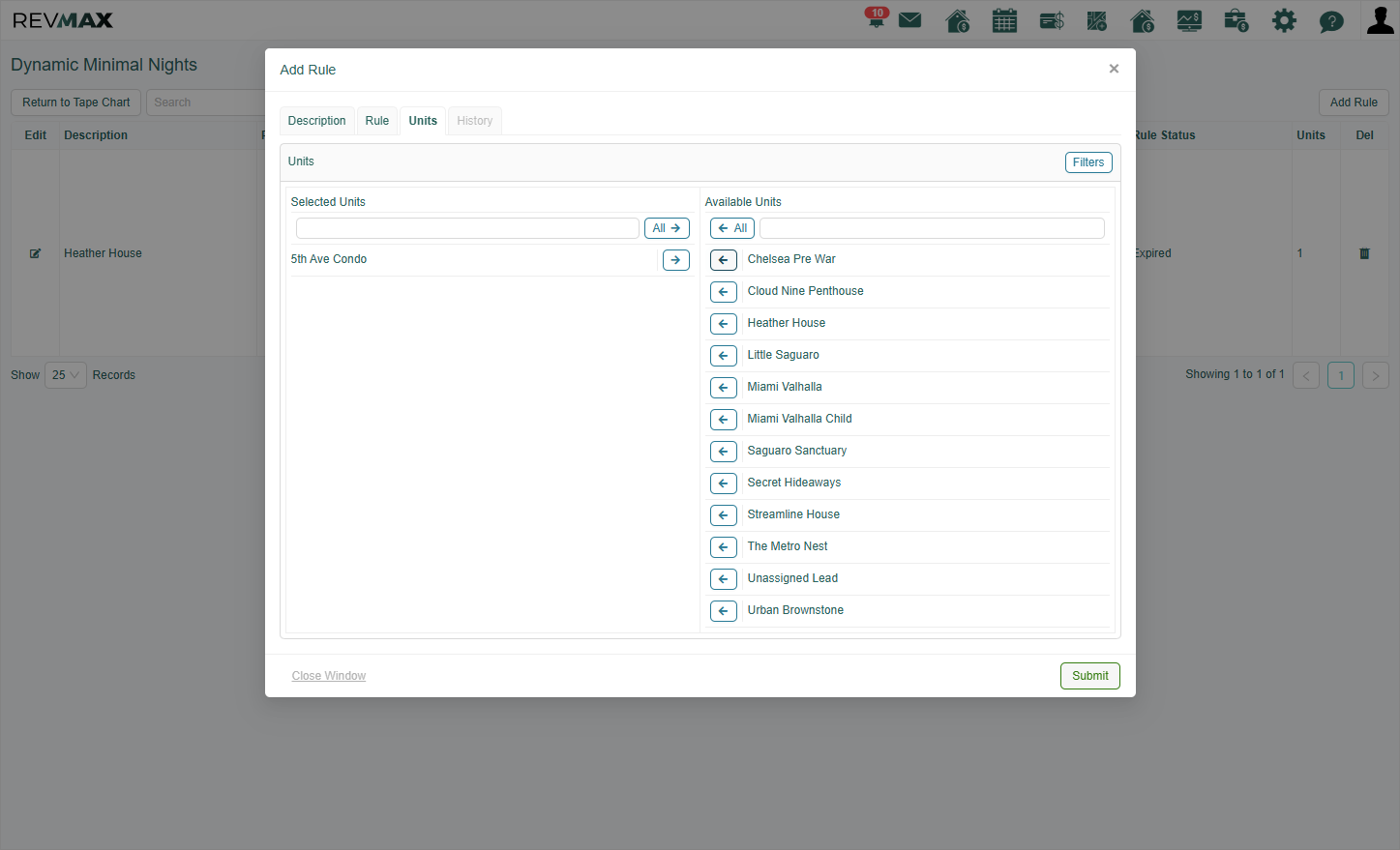Open the History tab
The width and height of the screenshot is (1400, 850).
tap(475, 121)
